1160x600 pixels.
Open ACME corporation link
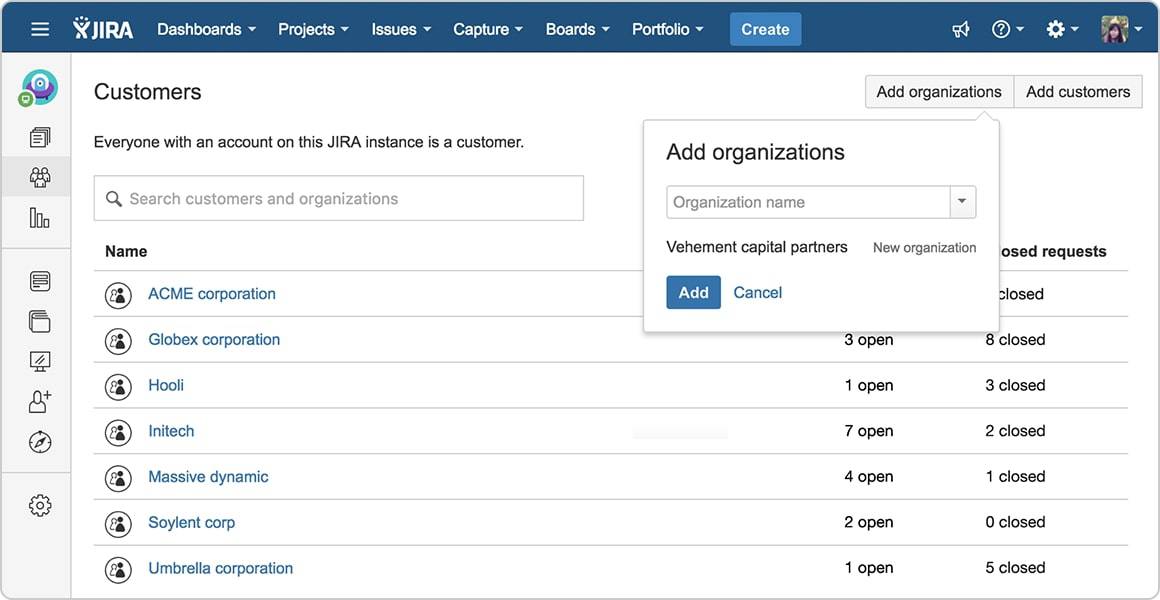(x=212, y=294)
